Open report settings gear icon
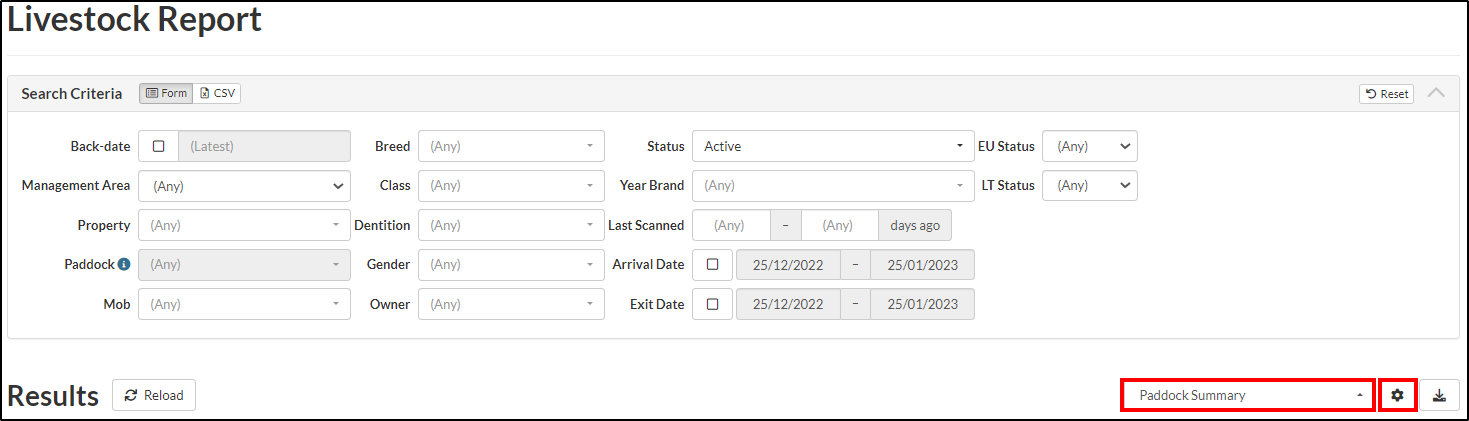The width and height of the screenshot is (1469, 421). pyautogui.click(x=1397, y=395)
